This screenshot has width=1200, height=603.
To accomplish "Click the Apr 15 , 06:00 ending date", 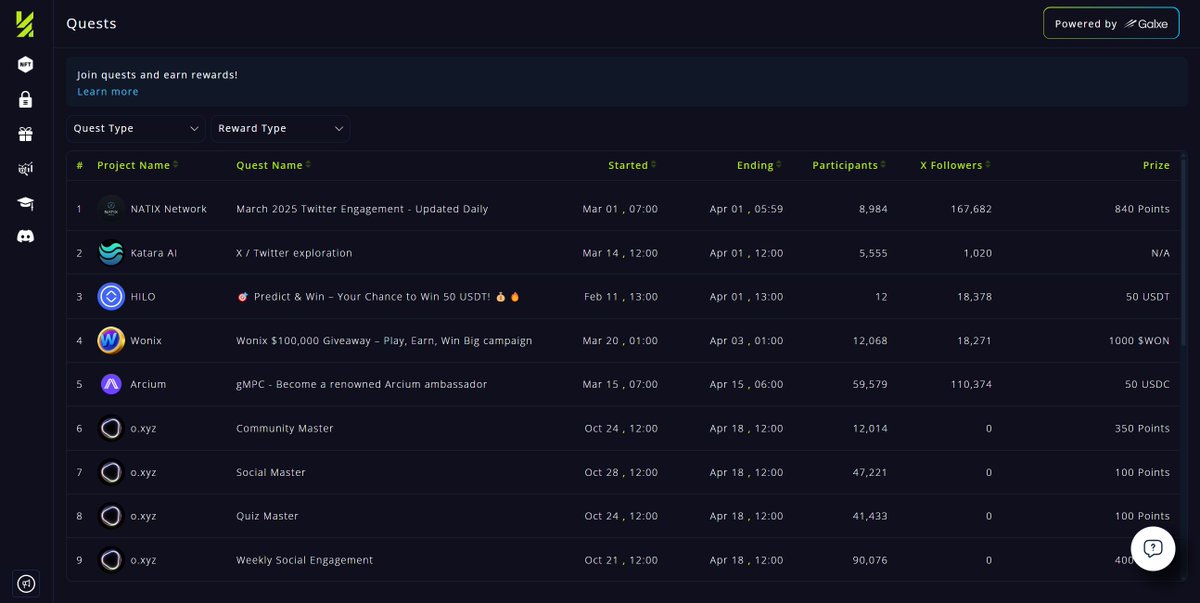I will point(746,384).
